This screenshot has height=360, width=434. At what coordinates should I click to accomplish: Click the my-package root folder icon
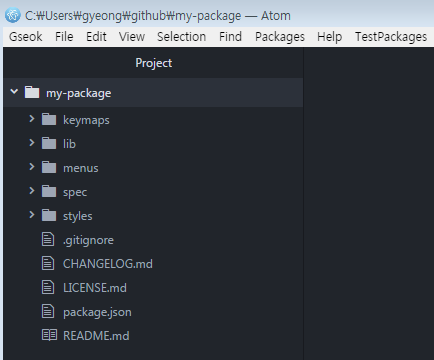(32, 92)
